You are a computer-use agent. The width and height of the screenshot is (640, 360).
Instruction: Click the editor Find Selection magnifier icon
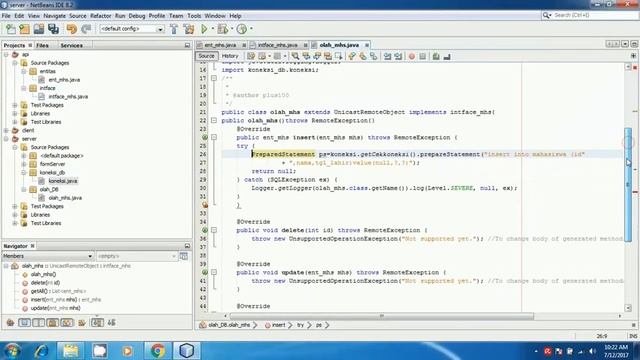(295, 56)
